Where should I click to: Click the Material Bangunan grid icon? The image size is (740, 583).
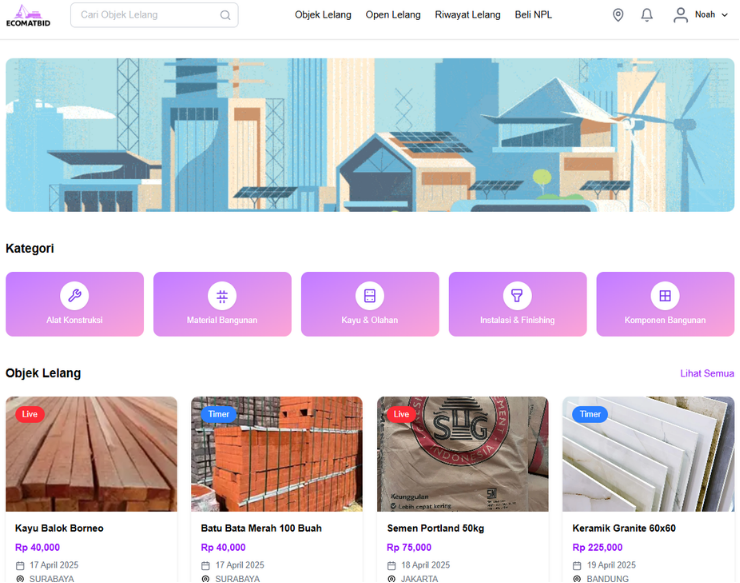(222, 296)
